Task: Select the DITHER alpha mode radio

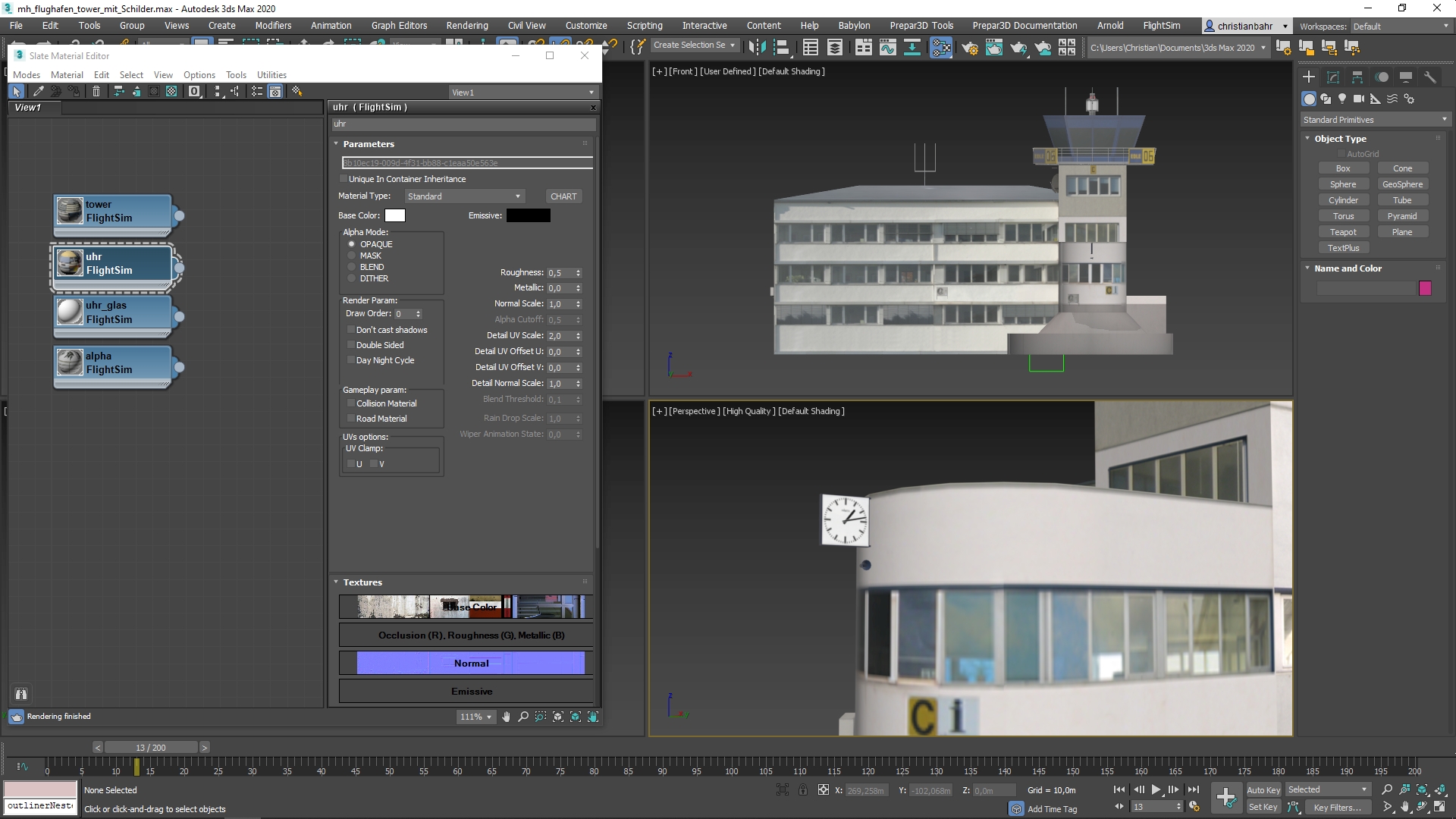Action: [x=351, y=278]
